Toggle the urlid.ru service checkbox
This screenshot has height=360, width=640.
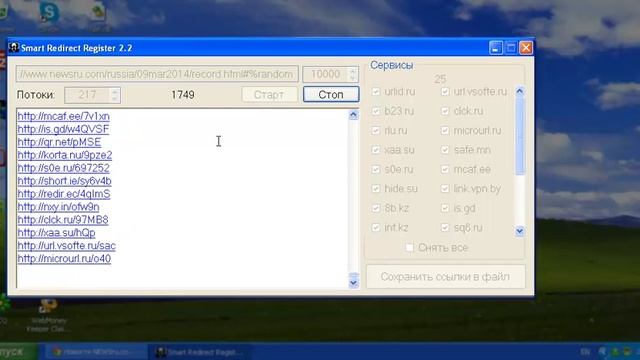[x=376, y=91]
